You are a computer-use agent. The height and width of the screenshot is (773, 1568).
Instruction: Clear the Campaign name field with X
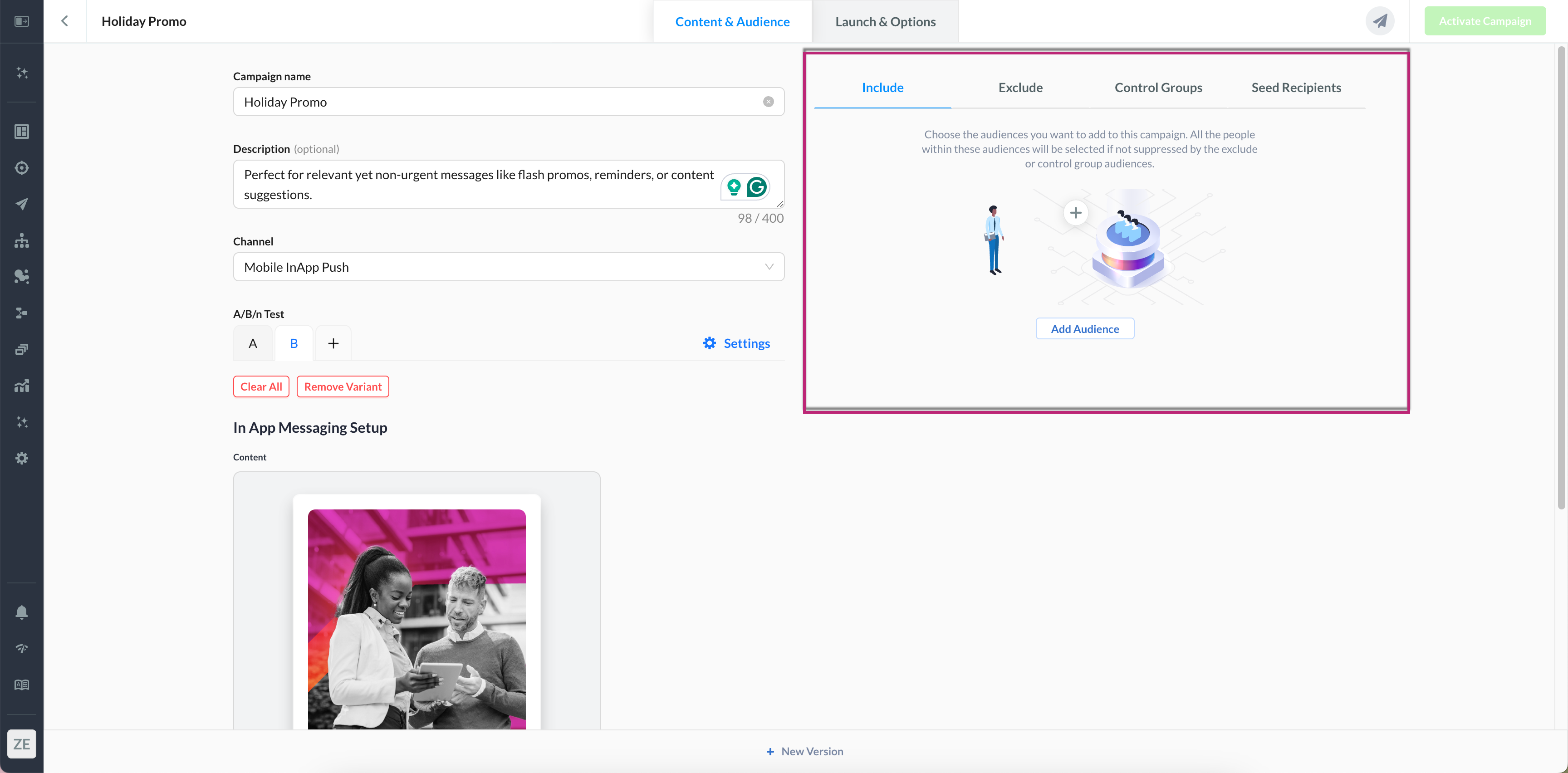click(768, 102)
